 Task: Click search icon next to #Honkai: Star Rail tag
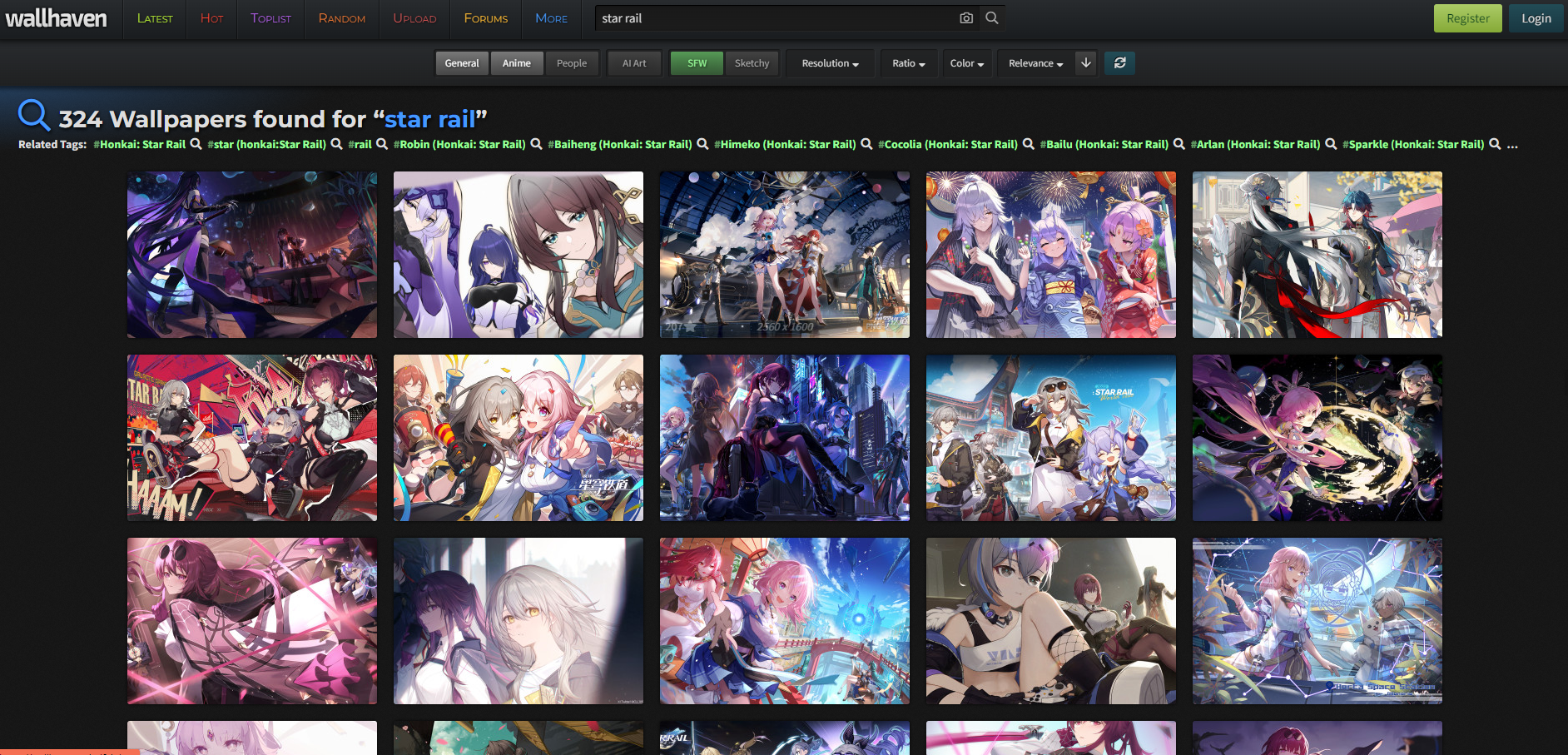(x=196, y=144)
